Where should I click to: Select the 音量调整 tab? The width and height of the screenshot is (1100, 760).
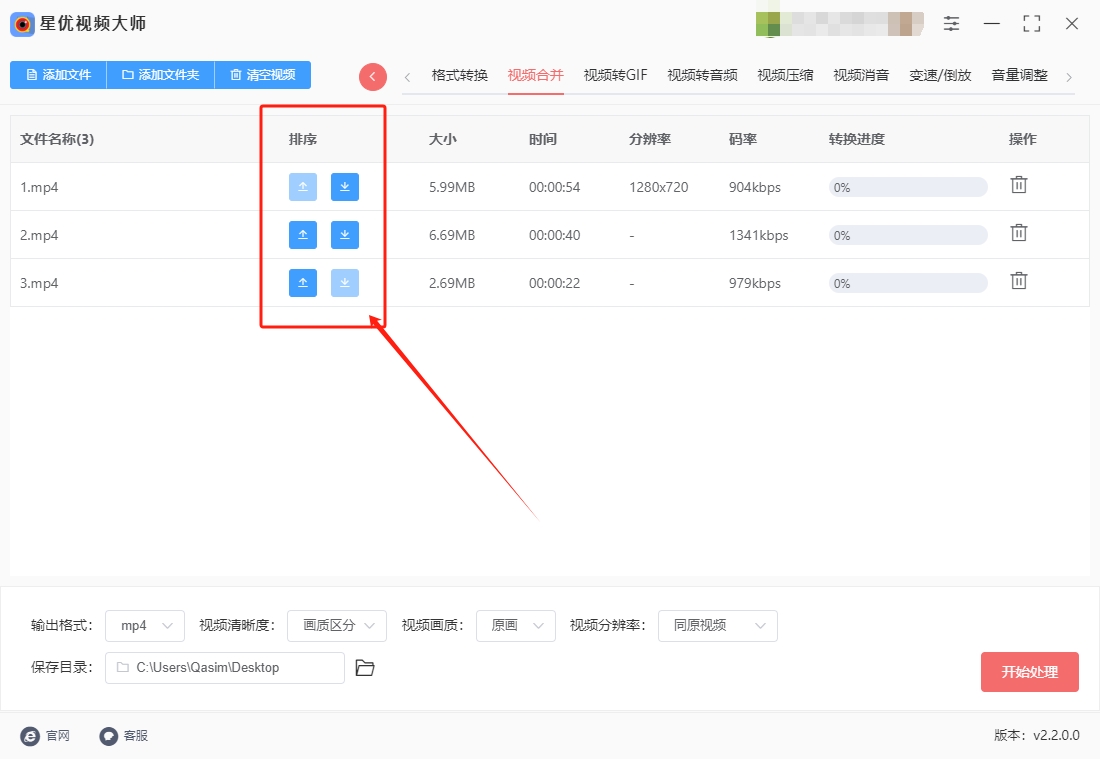pos(1019,75)
